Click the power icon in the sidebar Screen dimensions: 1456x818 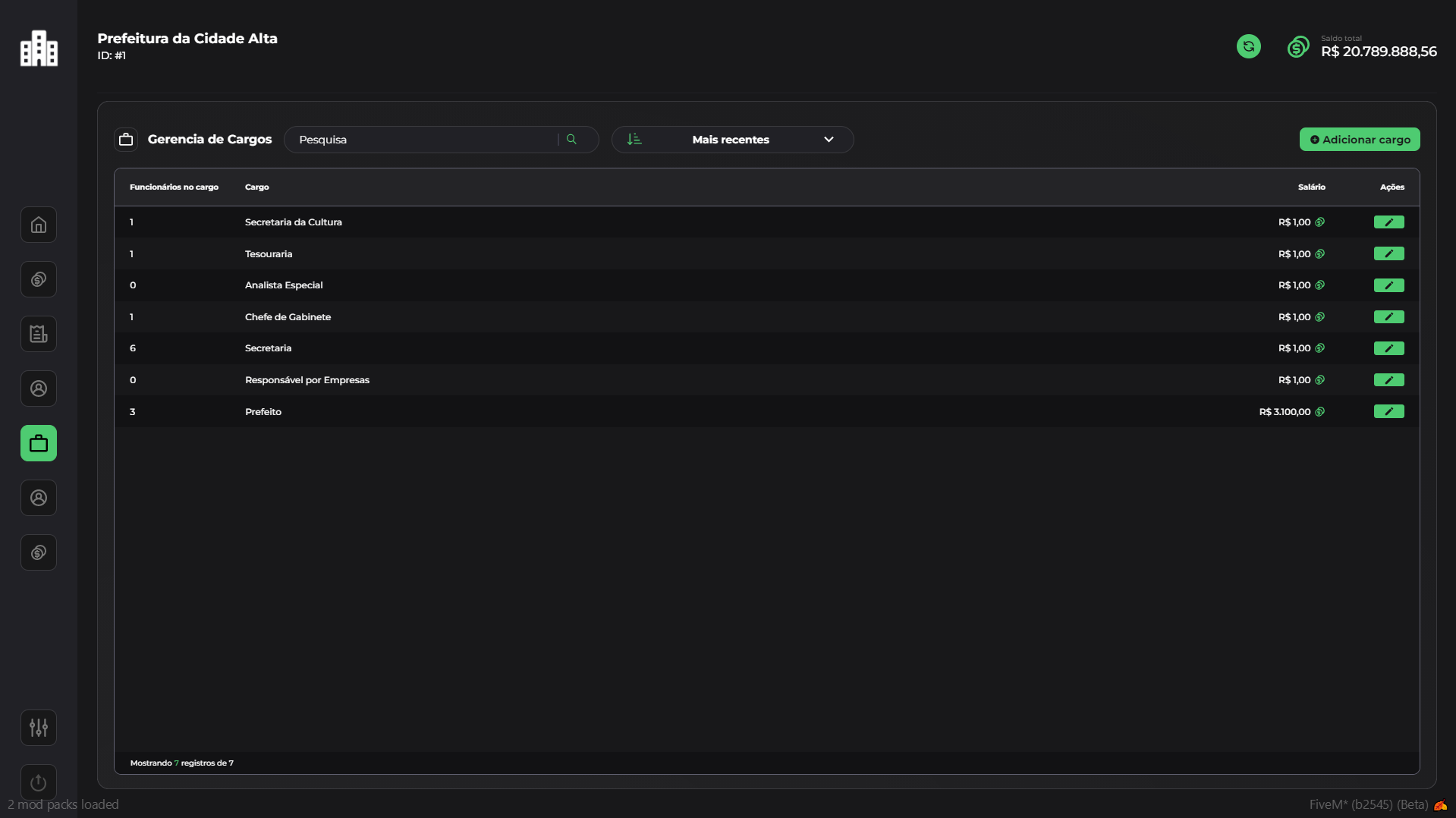coord(39,782)
